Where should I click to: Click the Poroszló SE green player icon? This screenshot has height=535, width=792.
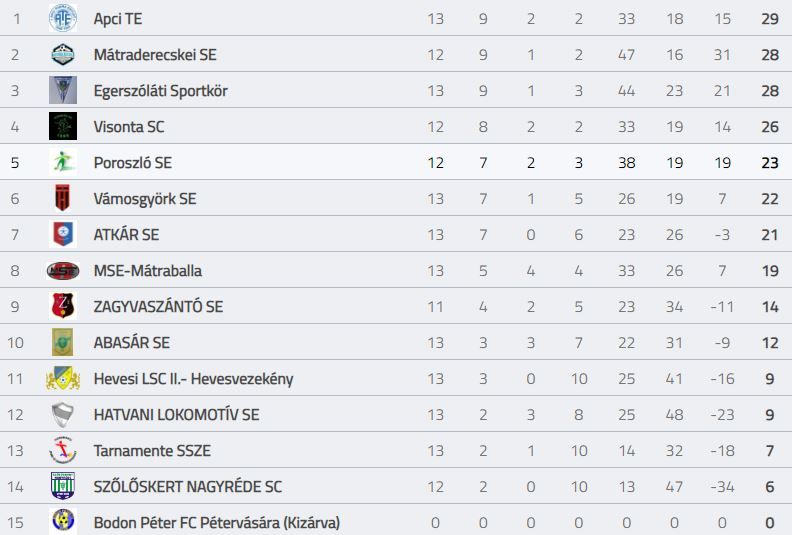tap(63, 162)
